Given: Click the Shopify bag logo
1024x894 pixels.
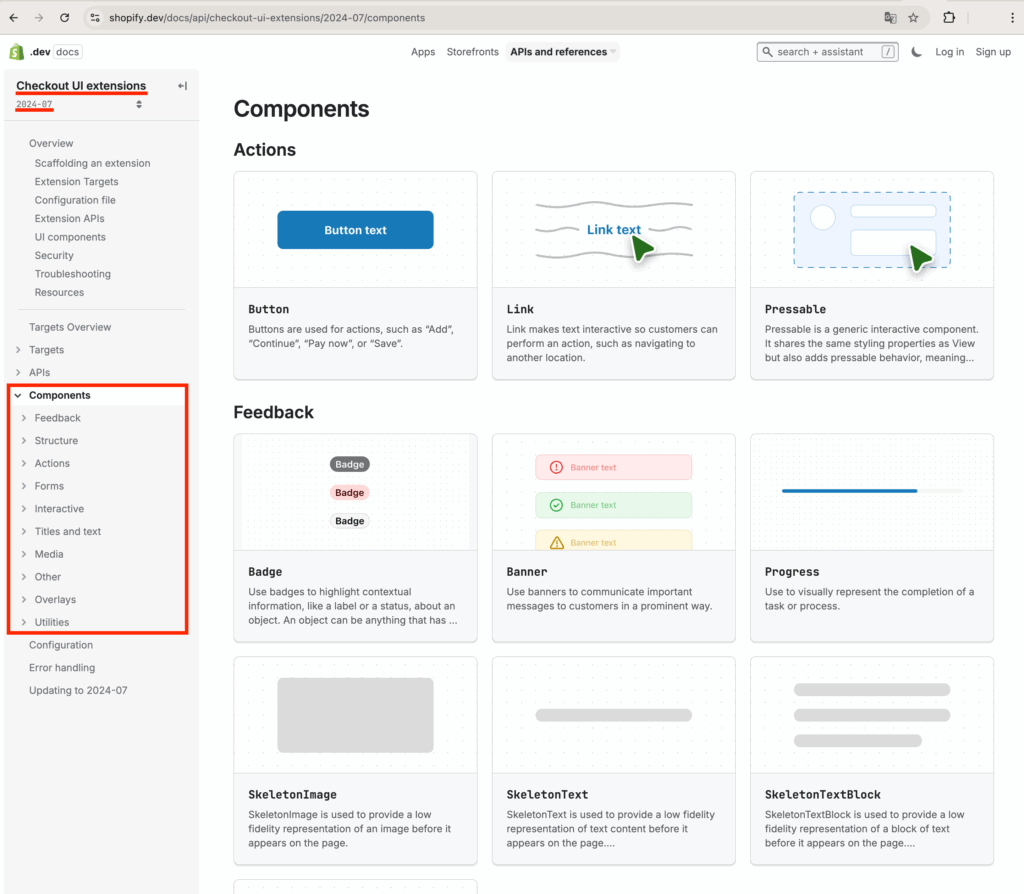Looking at the screenshot, I should coord(16,52).
